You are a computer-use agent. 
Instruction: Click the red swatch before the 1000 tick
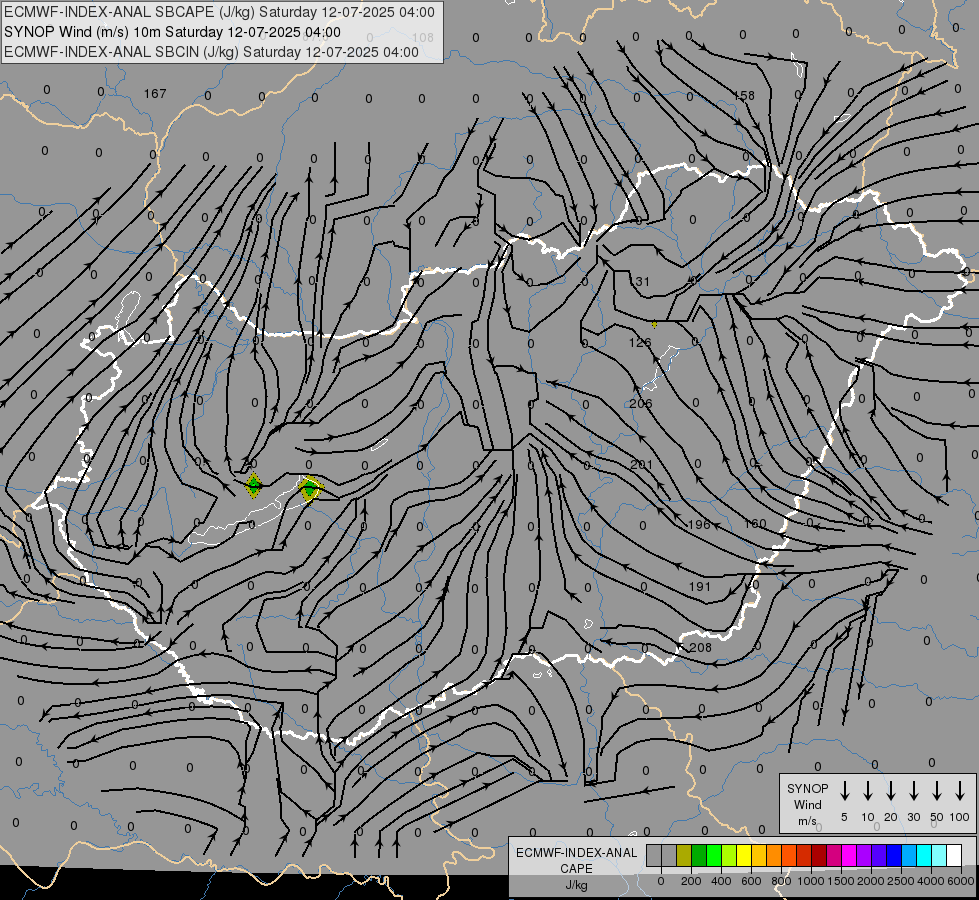(x=804, y=856)
